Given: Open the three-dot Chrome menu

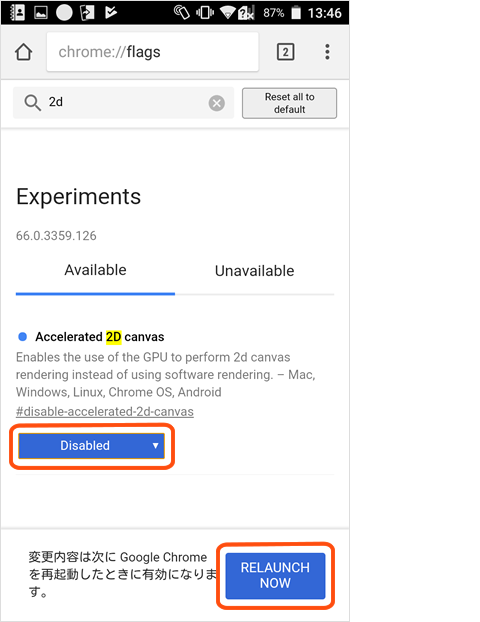Looking at the screenshot, I should pyautogui.click(x=327, y=52).
